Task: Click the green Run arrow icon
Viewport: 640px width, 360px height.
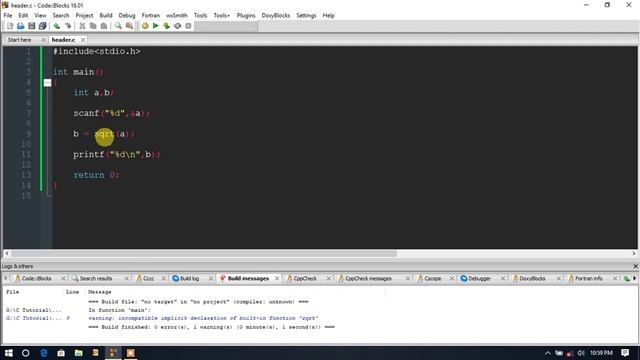Action: point(156,26)
